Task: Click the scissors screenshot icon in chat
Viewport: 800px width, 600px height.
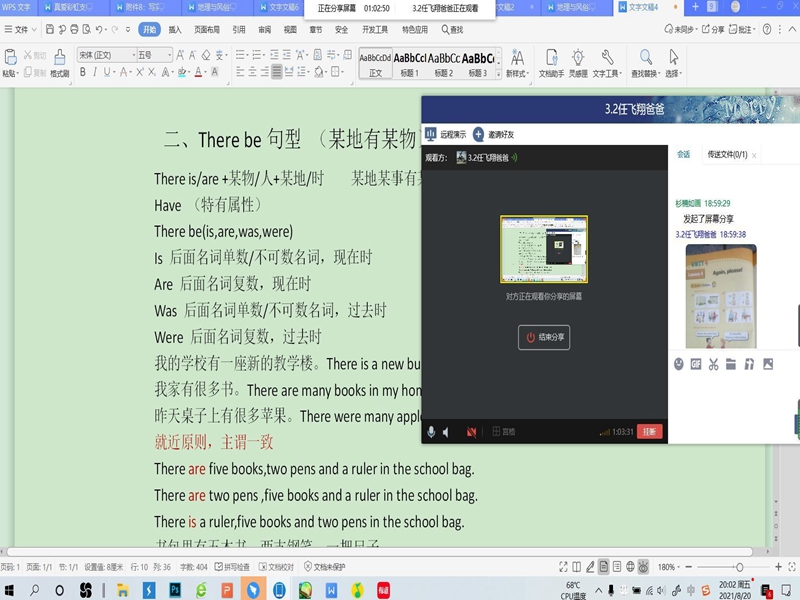Action: (x=713, y=364)
